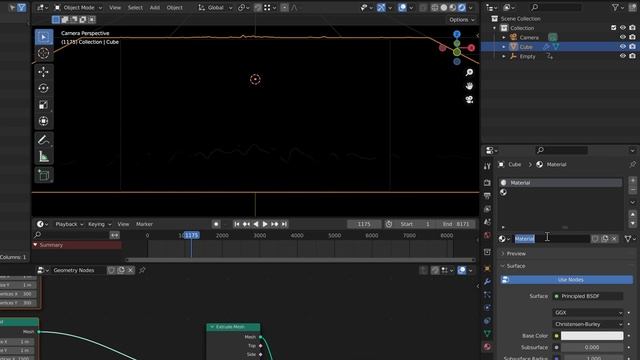Select the Scale tool
640x360 pixels.
44,105
